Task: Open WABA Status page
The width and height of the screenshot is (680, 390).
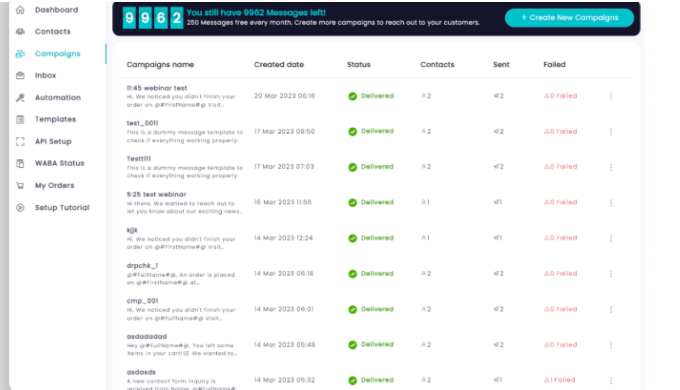Action: point(59,163)
